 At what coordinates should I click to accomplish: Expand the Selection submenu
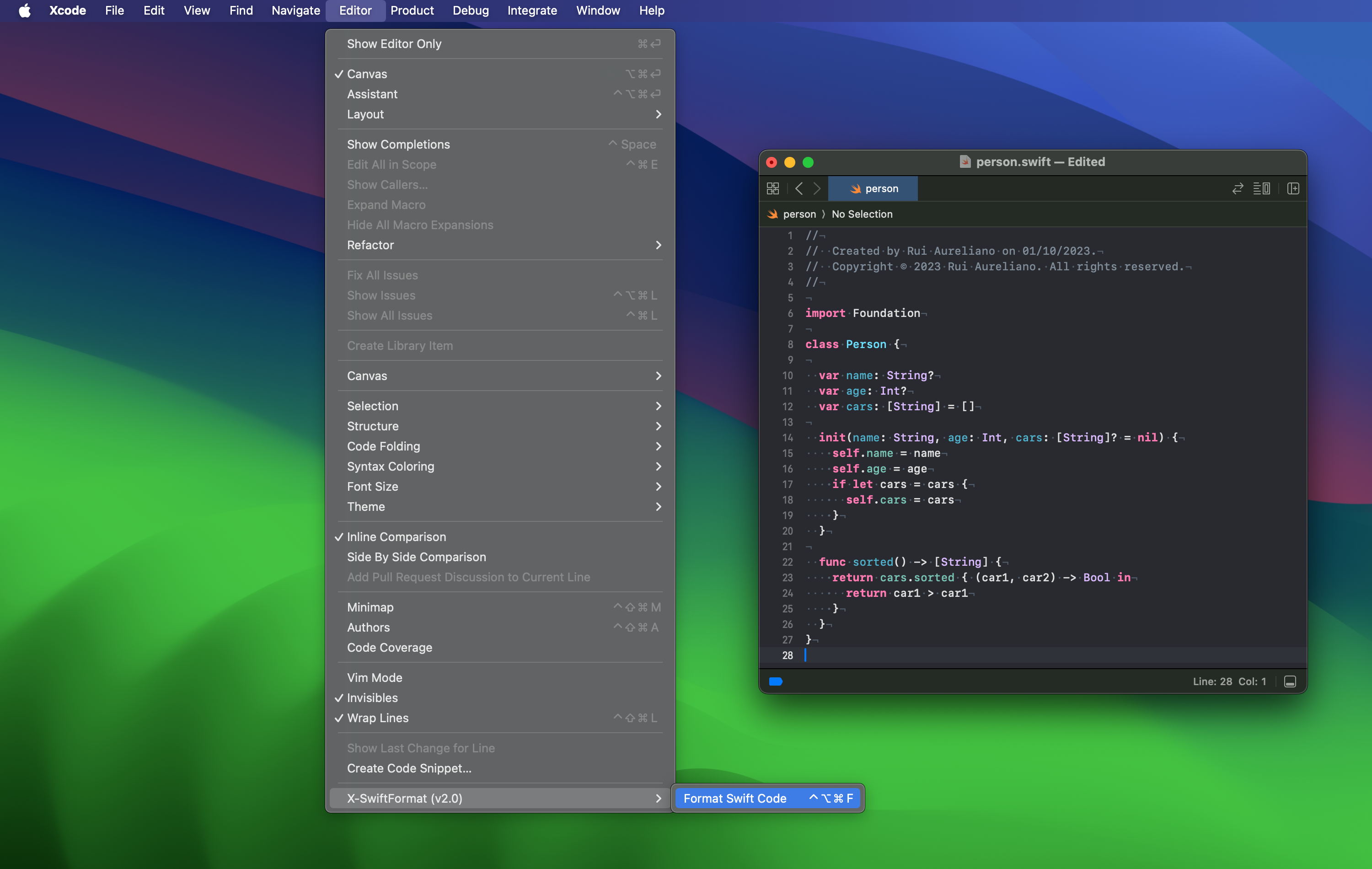click(x=500, y=406)
